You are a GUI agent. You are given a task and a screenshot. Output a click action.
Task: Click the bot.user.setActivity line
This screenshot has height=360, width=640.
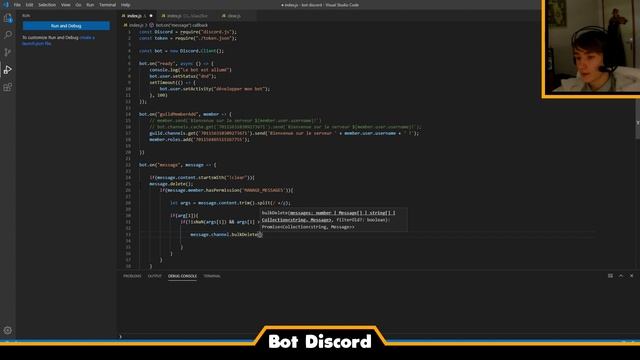tap(215, 89)
